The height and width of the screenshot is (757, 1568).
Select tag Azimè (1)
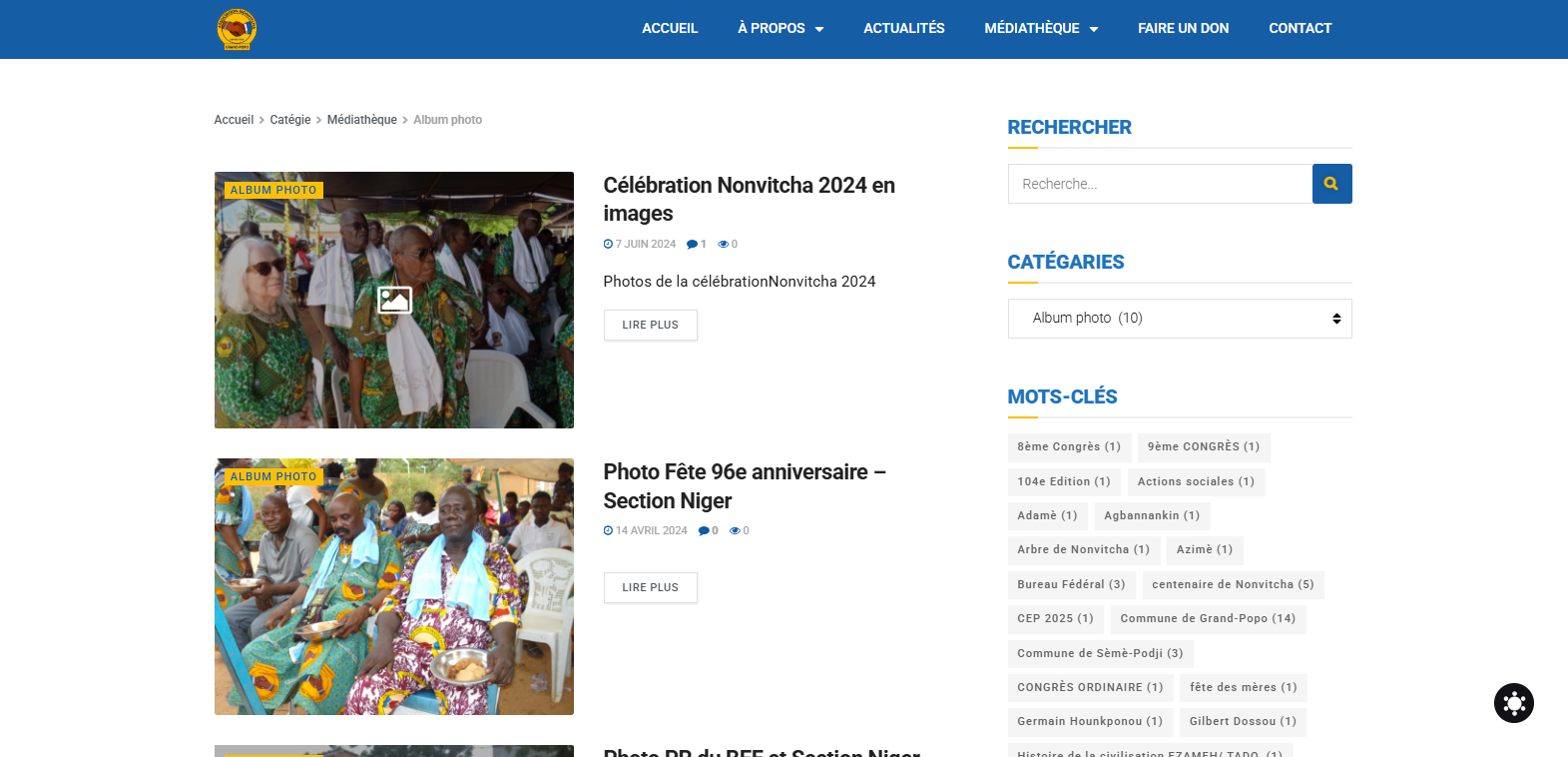click(x=1205, y=550)
